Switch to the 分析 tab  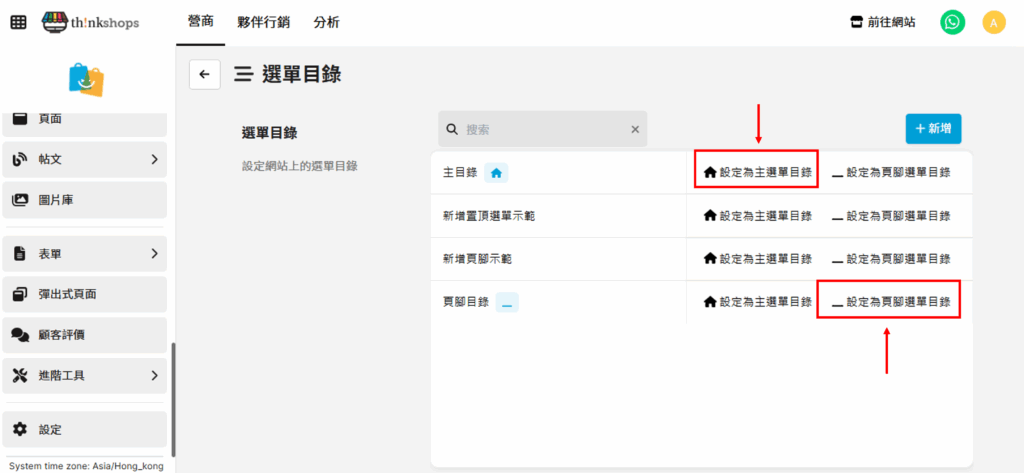[x=326, y=22]
